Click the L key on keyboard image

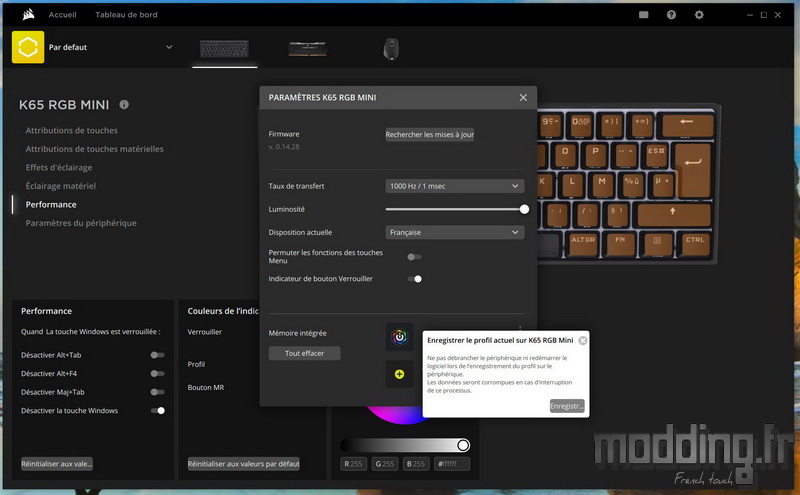[x=572, y=184]
